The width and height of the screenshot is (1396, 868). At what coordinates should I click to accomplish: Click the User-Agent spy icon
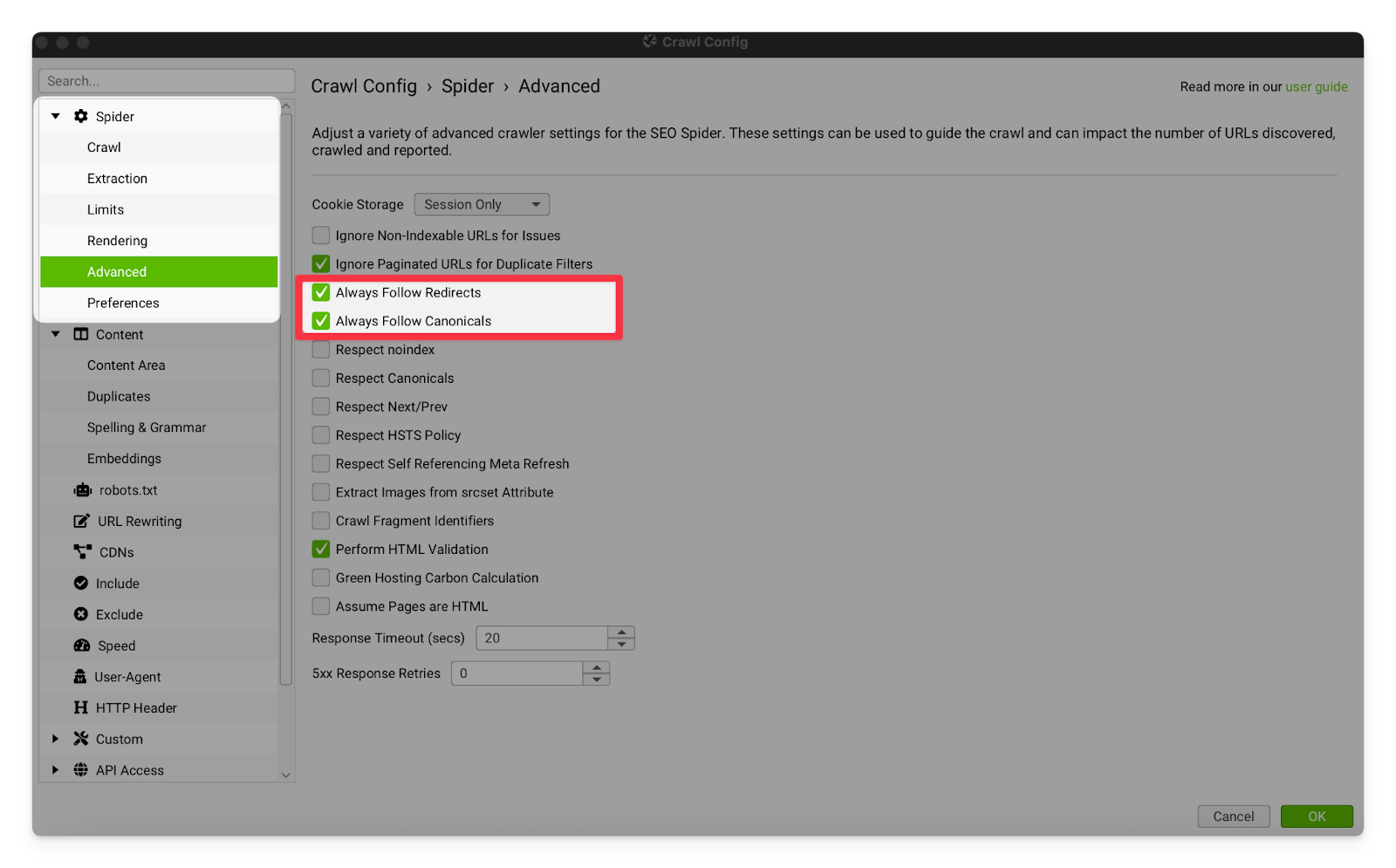tap(80, 677)
